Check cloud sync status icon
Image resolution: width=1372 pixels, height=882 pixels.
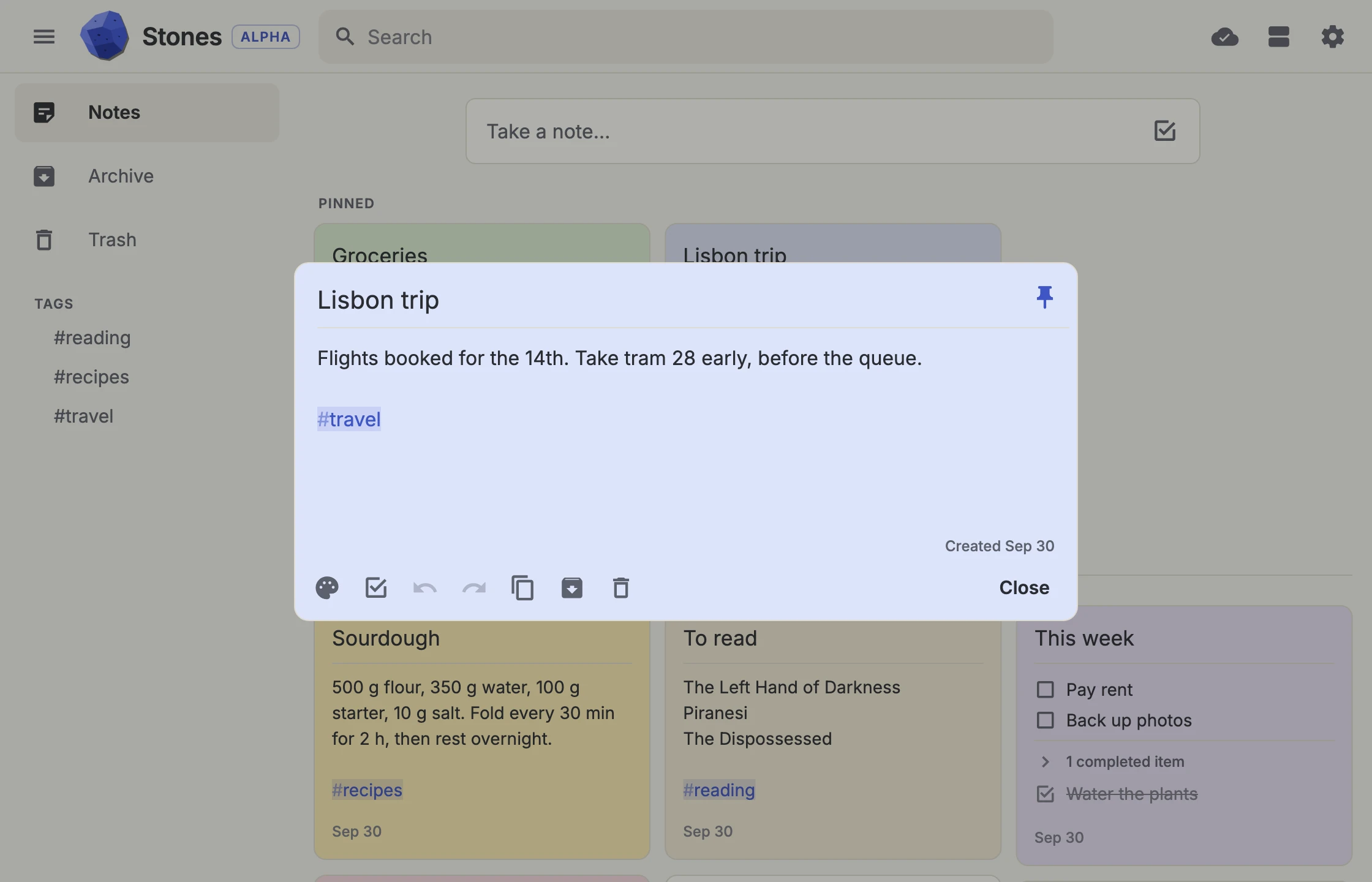tap(1225, 37)
